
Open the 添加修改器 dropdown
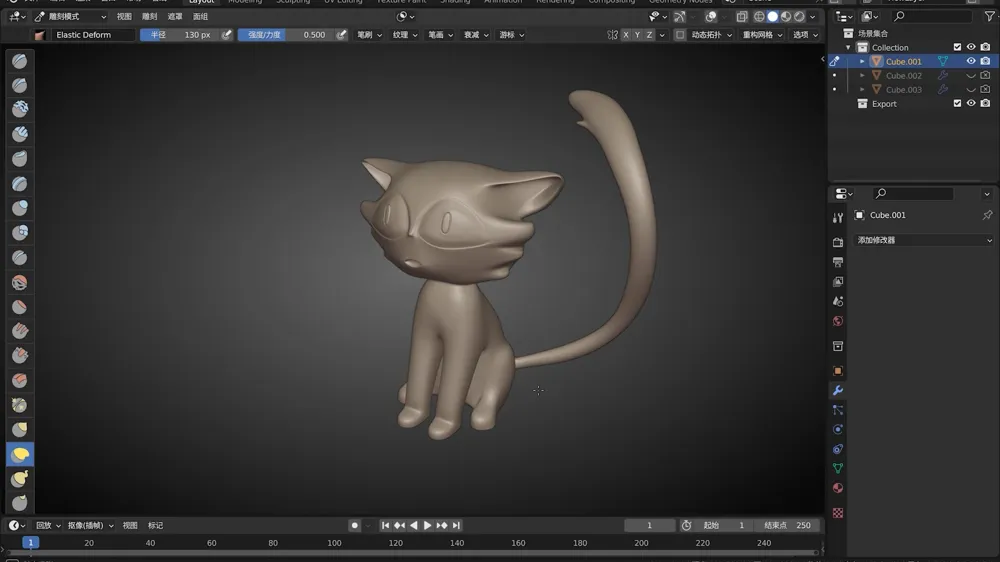(x=923, y=240)
